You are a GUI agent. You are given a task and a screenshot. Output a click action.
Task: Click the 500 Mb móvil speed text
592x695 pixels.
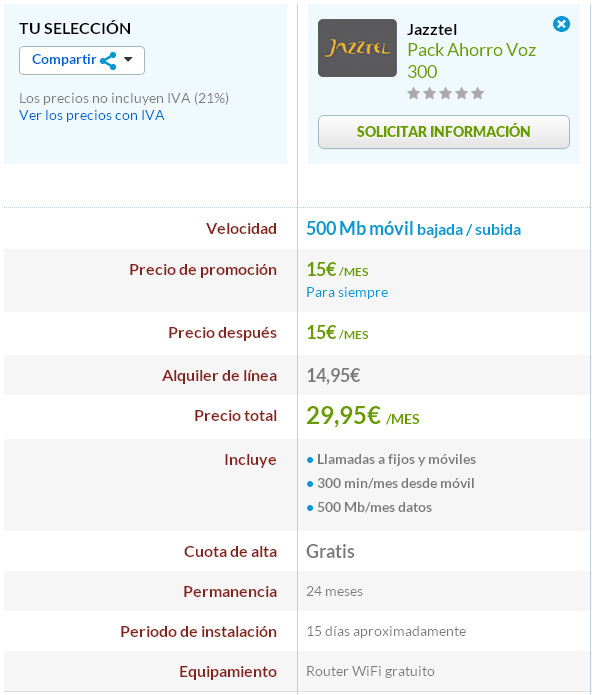(x=360, y=229)
